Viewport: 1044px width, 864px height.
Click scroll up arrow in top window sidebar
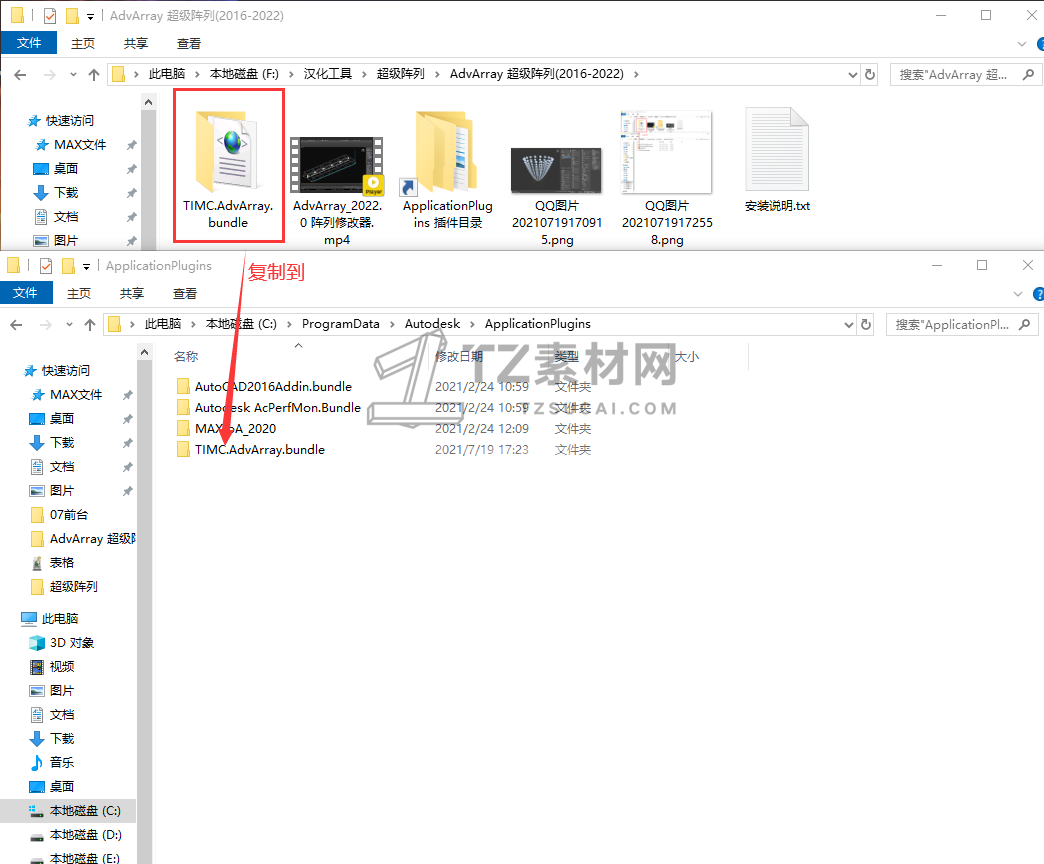[x=148, y=102]
